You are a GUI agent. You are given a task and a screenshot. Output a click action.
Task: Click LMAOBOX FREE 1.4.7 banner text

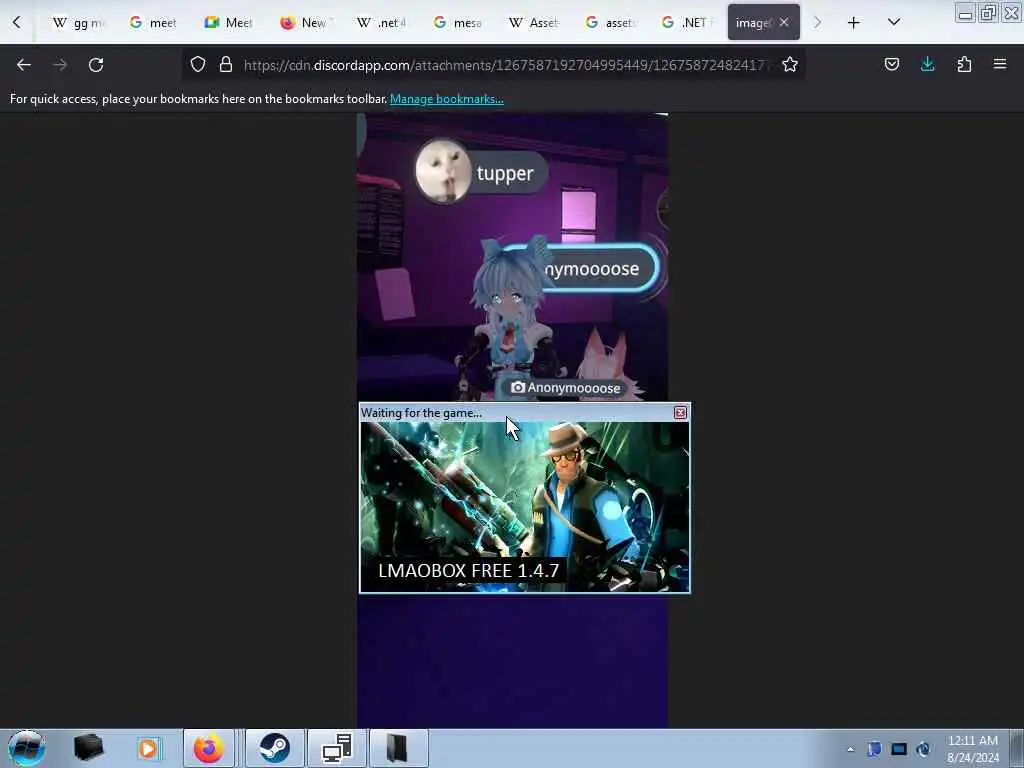coord(469,570)
